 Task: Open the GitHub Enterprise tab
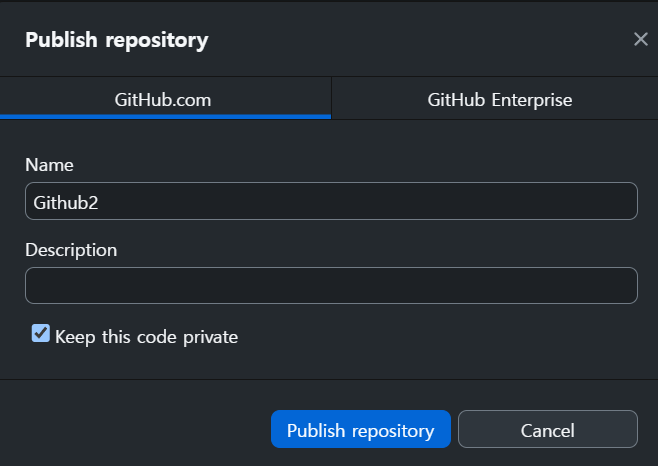[x=499, y=100]
